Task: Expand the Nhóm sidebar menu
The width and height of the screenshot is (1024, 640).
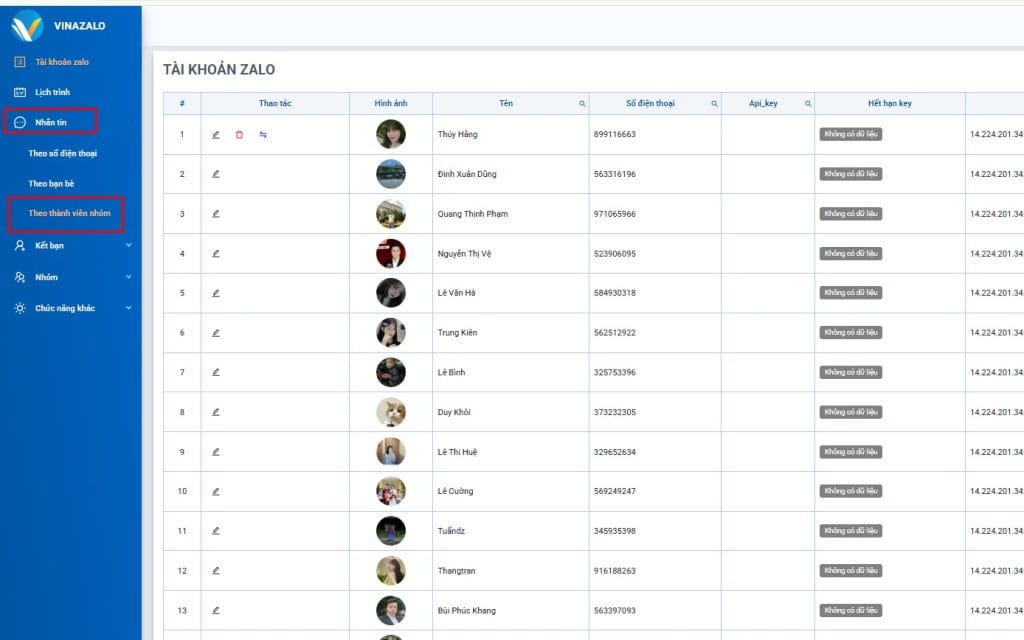Action: (70, 277)
